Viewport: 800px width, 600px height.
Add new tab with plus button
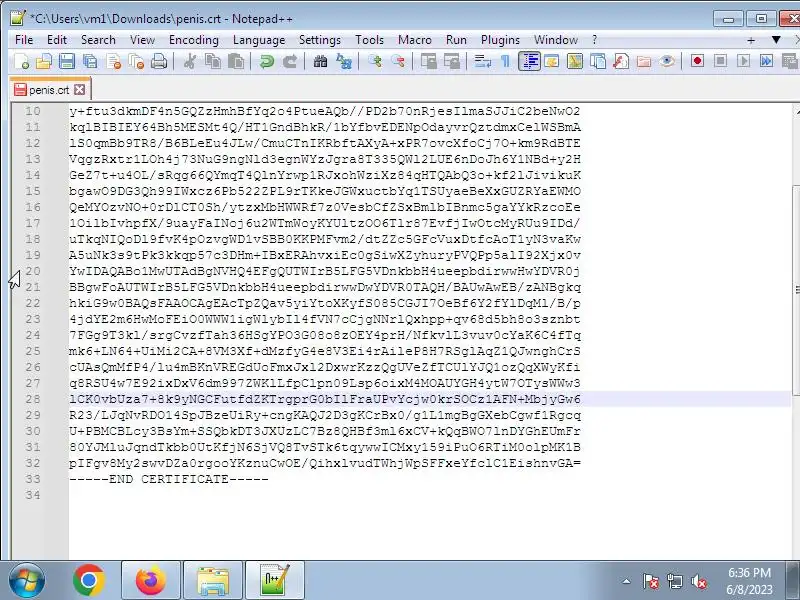751,40
